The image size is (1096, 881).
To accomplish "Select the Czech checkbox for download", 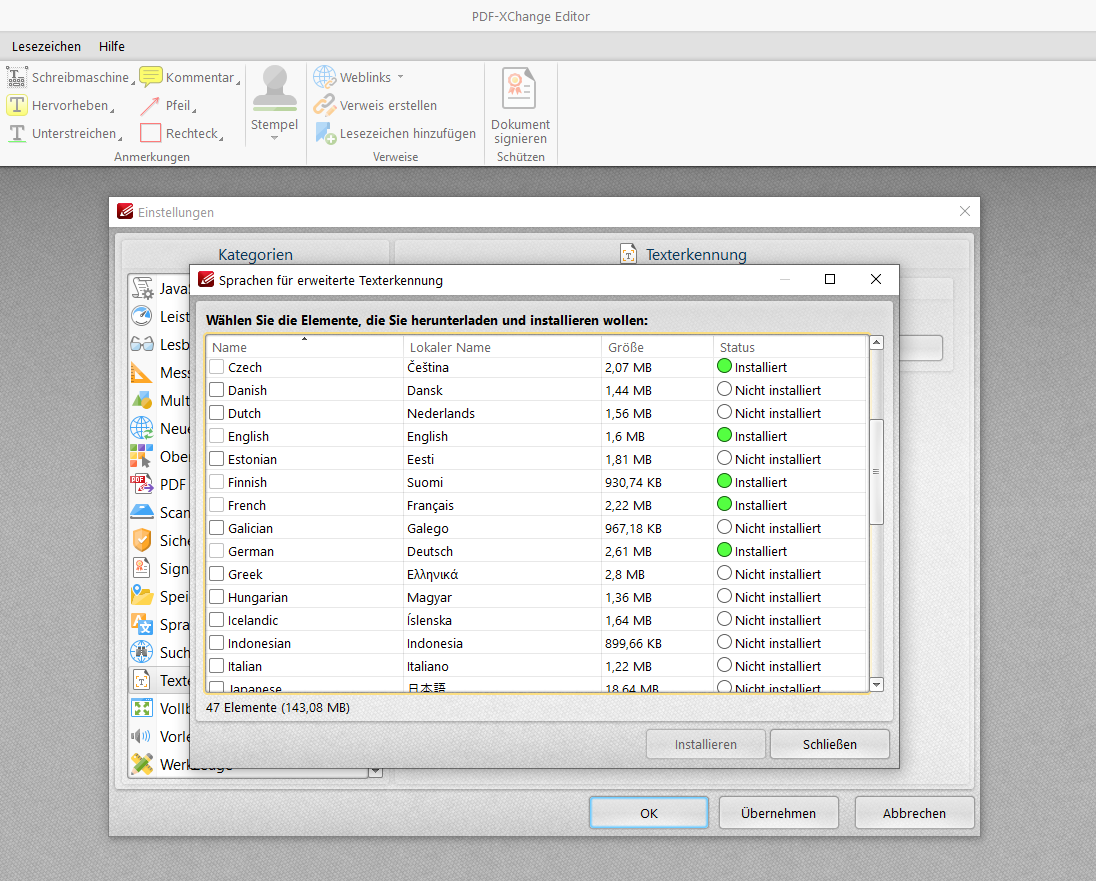I will pos(214,367).
